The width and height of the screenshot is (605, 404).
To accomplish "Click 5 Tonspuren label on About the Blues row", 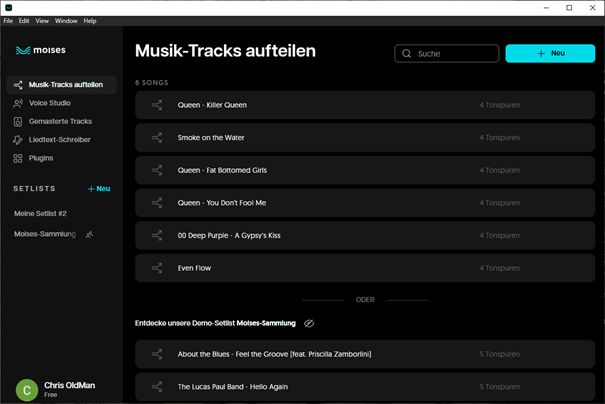I will click(500, 354).
